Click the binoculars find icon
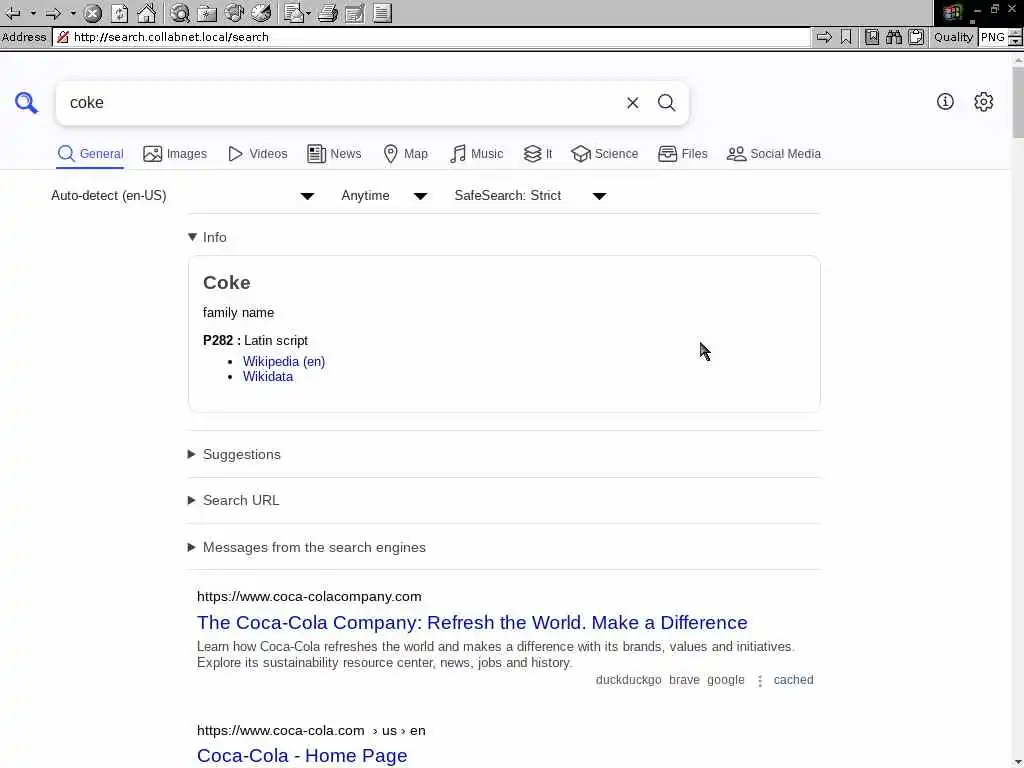1024x768 pixels. click(894, 37)
